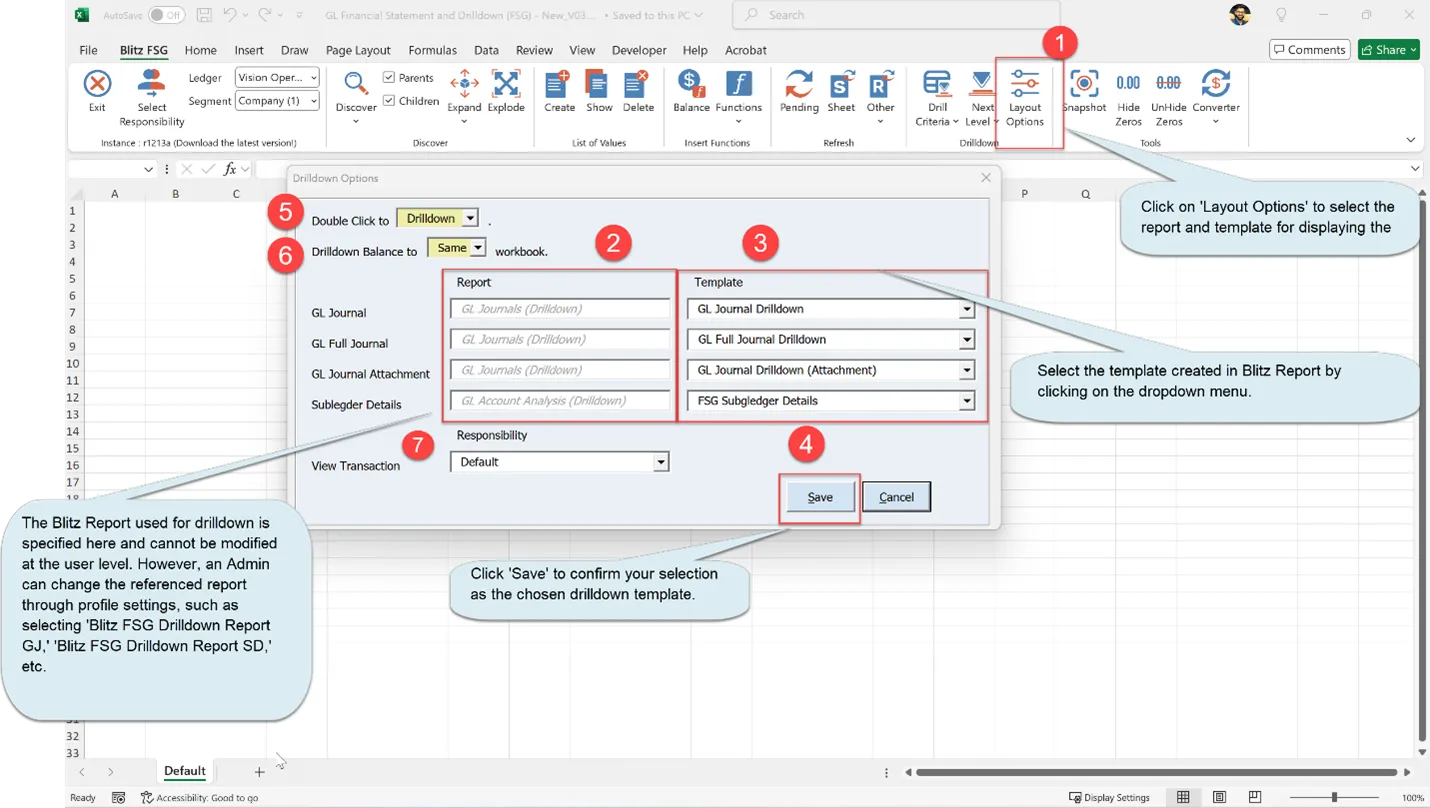The height and width of the screenshot is (808, 1430).
Task: Close the Drilldown Options dialog
Action: click(986, 178)
